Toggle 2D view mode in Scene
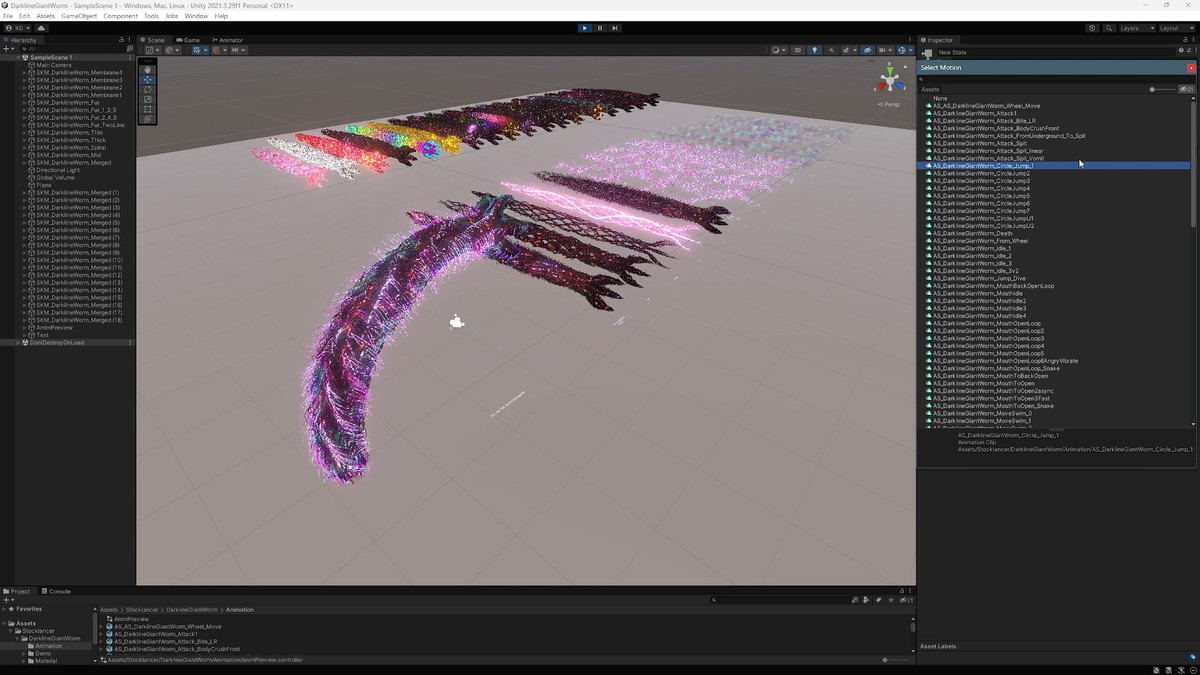This screenshot has height=675, width=1200. [x=797, y=50]
